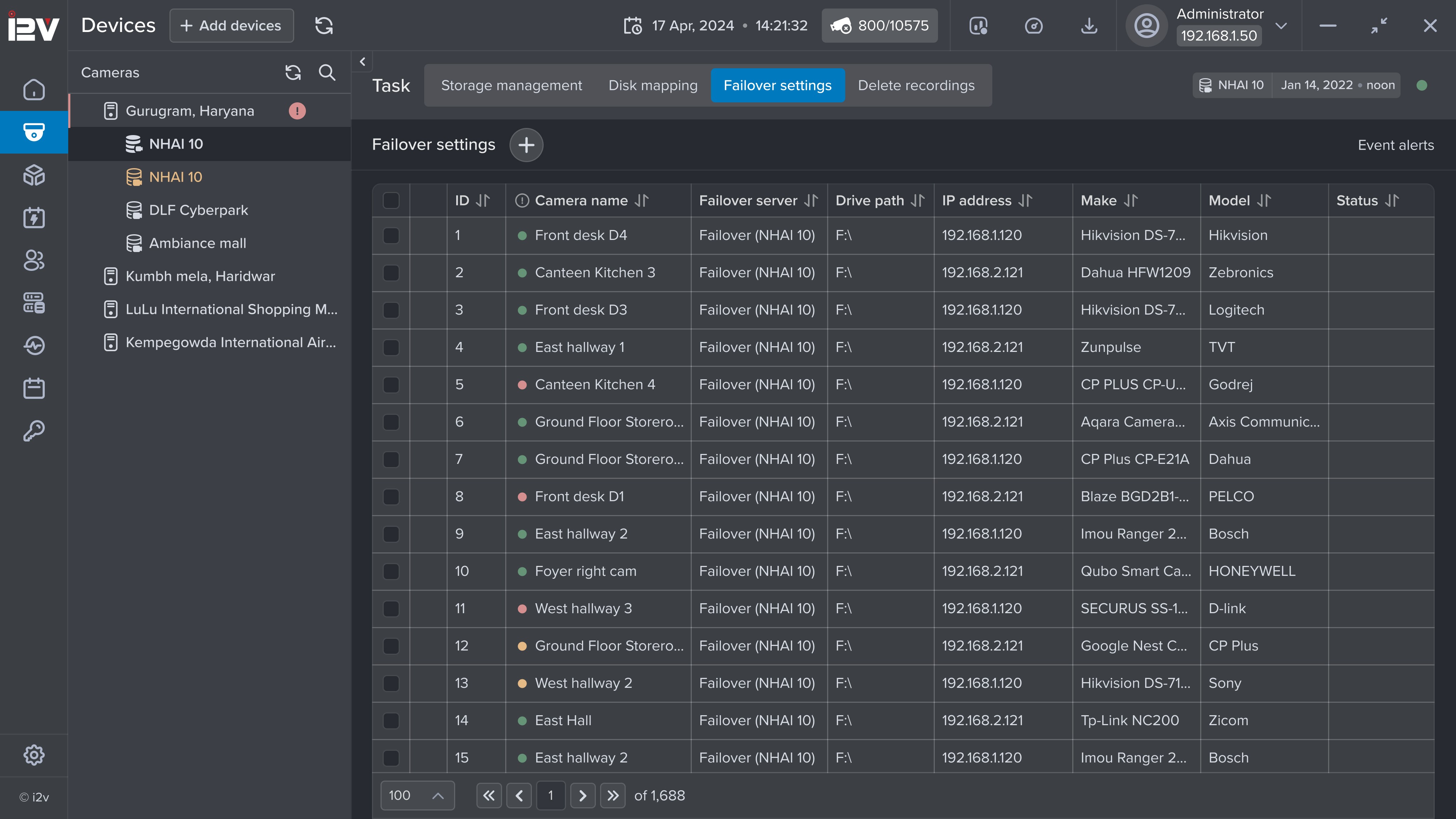Open the calendar icon in the sidebar
This screenshot has width=1456, height=819.
34,389
